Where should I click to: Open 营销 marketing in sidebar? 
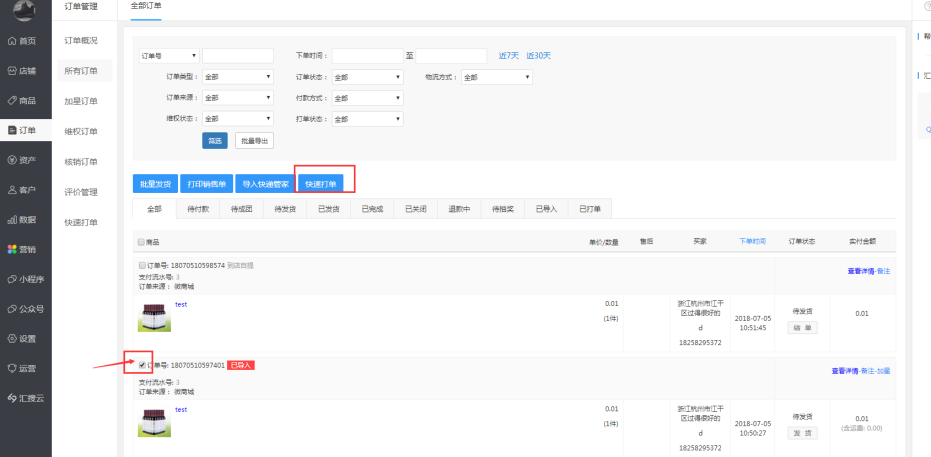[x=22, y=249]
